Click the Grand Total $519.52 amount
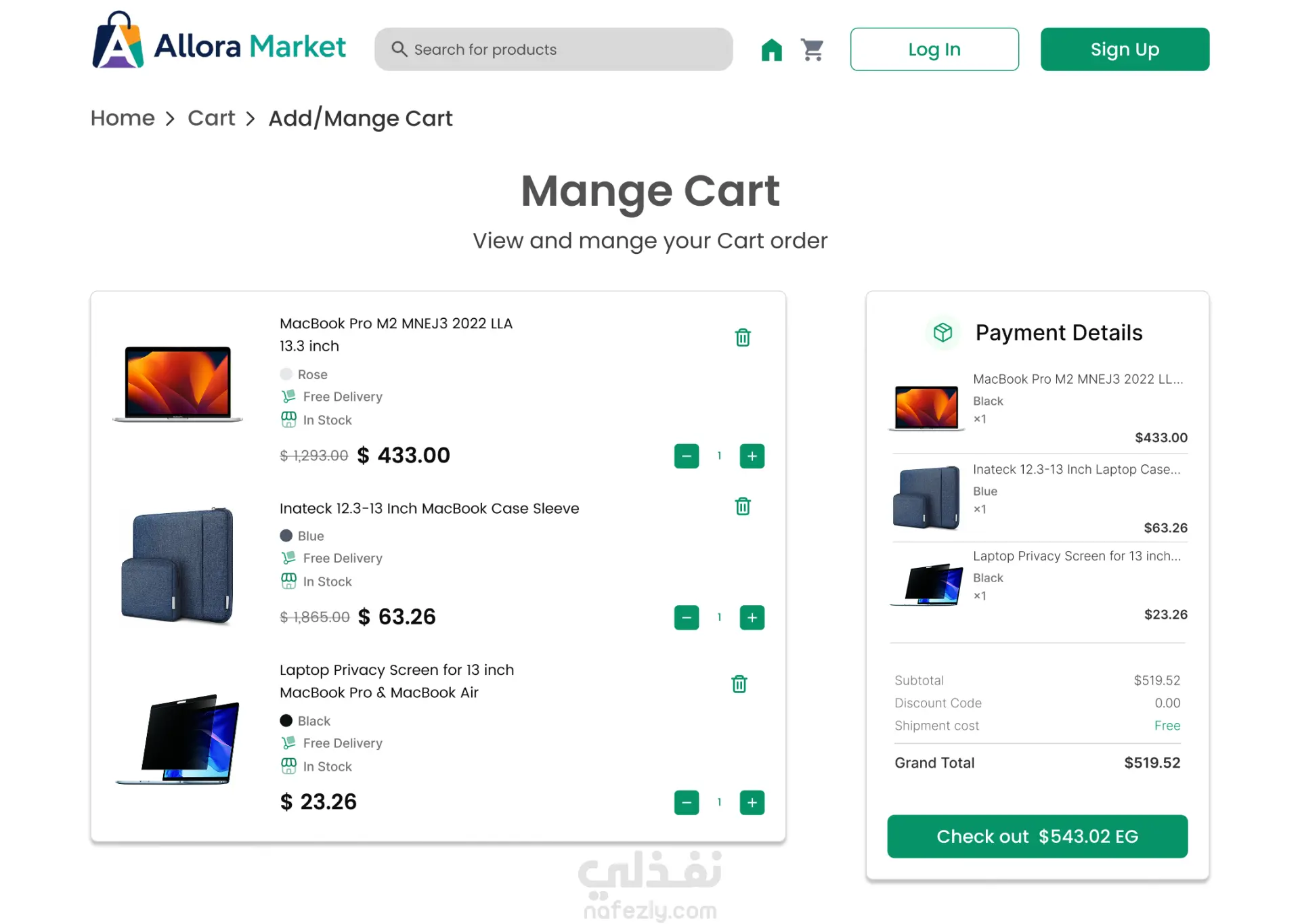The width and height of the screenshot is (1300, 924). tap(1152, 763)
